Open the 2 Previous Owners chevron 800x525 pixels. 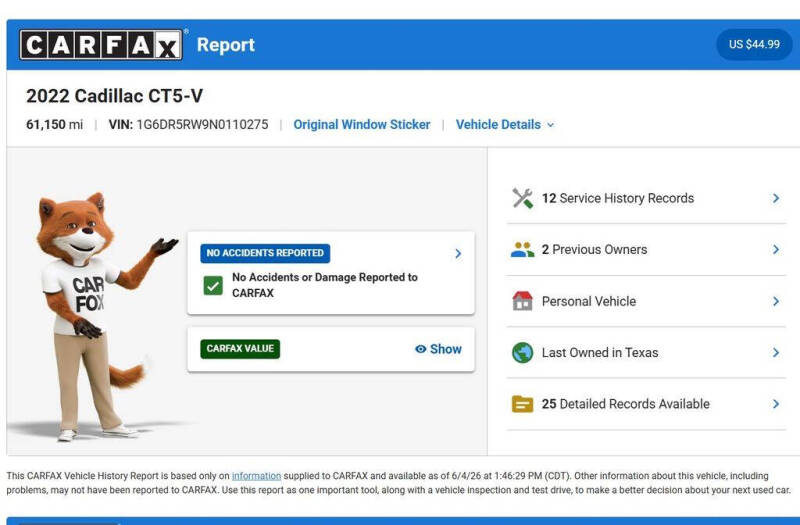[776, 249]
